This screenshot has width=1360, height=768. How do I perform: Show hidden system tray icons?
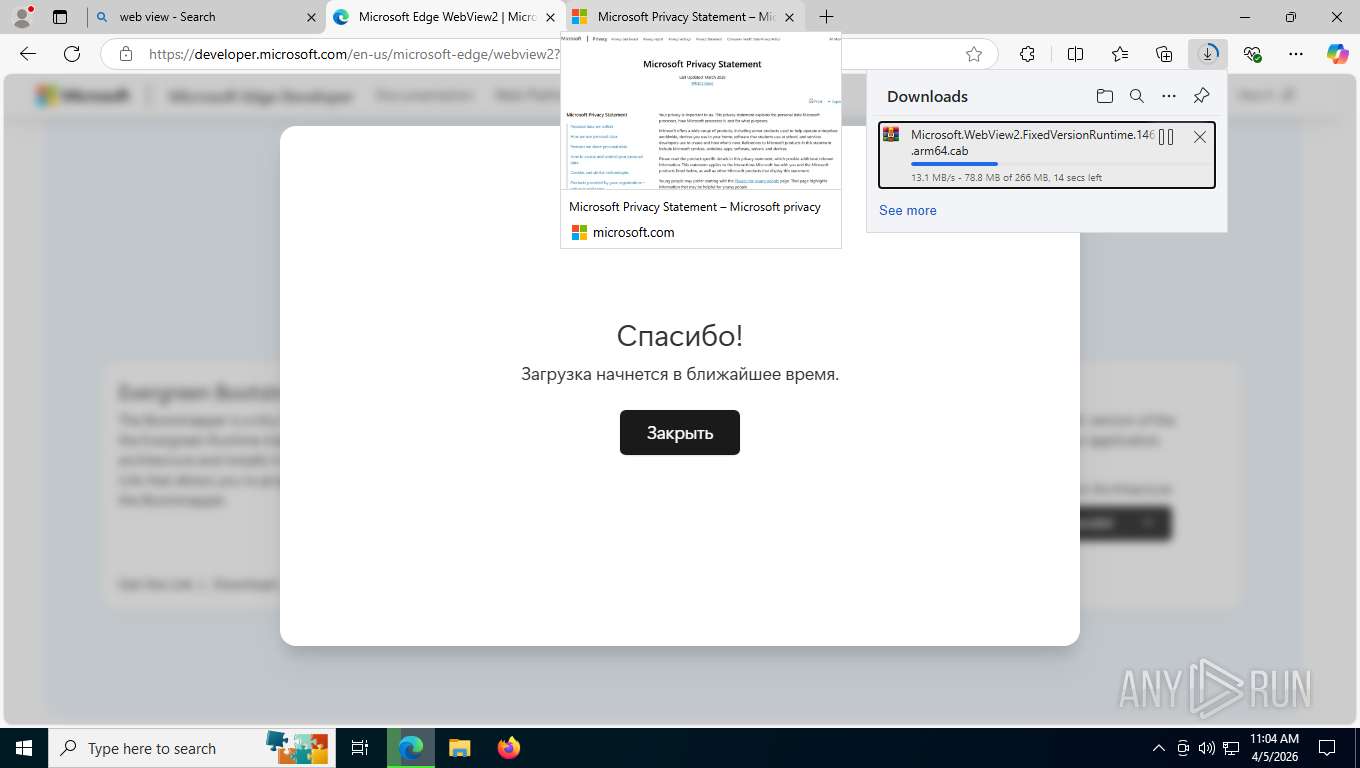tap(1159, 748)
